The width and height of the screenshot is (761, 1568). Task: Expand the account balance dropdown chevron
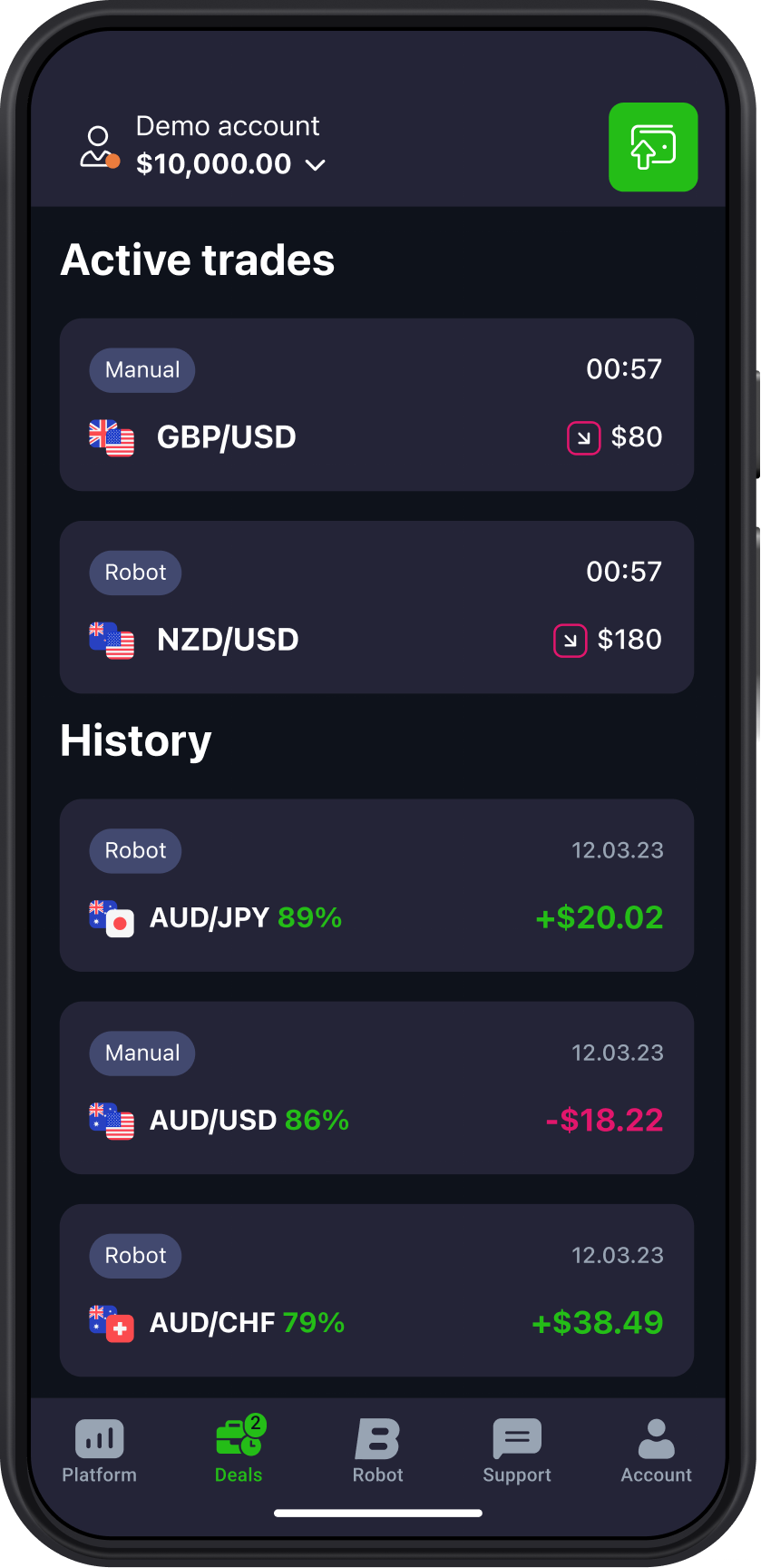point(315,165)
